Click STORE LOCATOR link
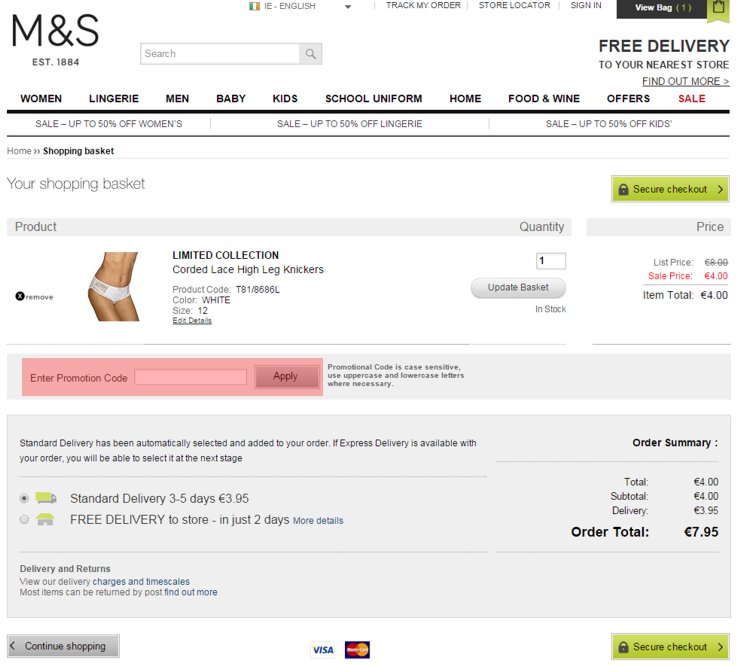Image resolution: width=740 pixels, height=667 pixels. [514, 6]
